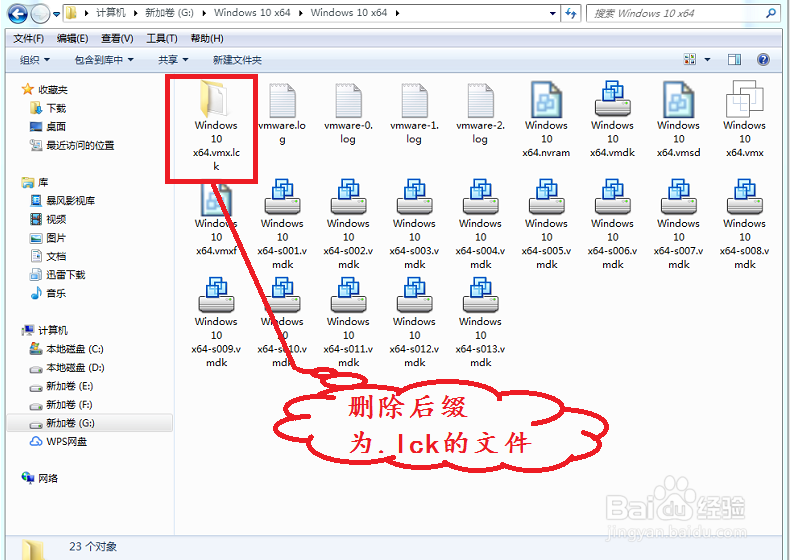Click 计算机 in the address path
The width and height of the screenshot is (790, 560).
point(110,13)
